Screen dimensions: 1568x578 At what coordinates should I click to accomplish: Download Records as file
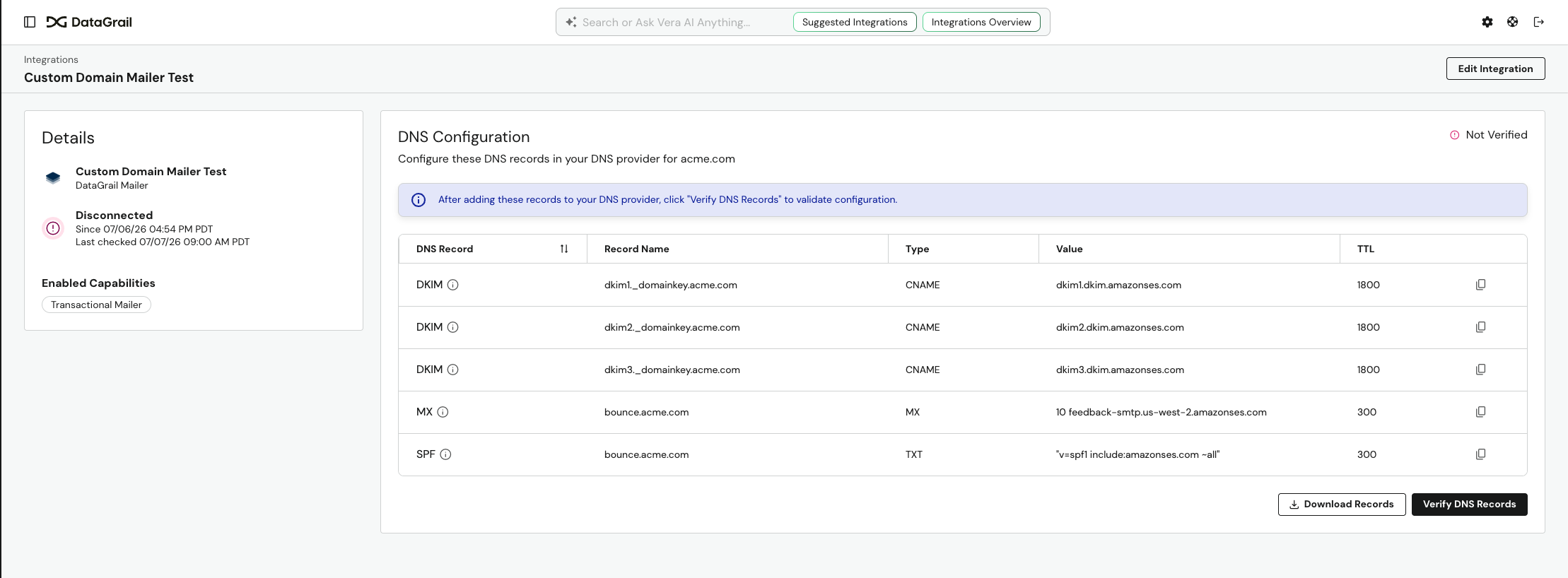1342,505
